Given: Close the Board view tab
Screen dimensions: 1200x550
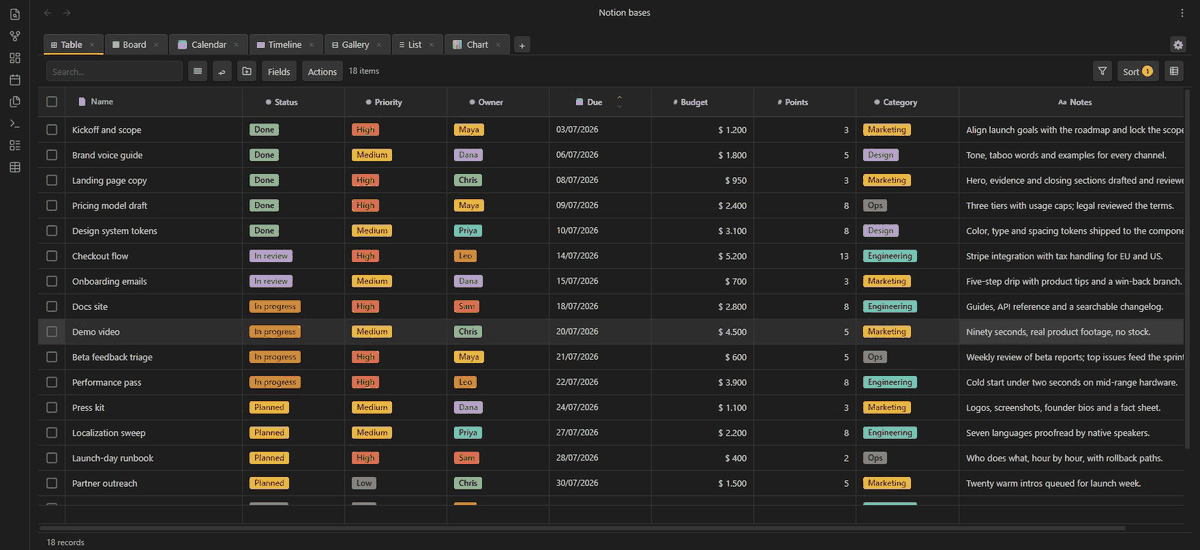Looking at the screenshot, I should (x=156, y=45).
